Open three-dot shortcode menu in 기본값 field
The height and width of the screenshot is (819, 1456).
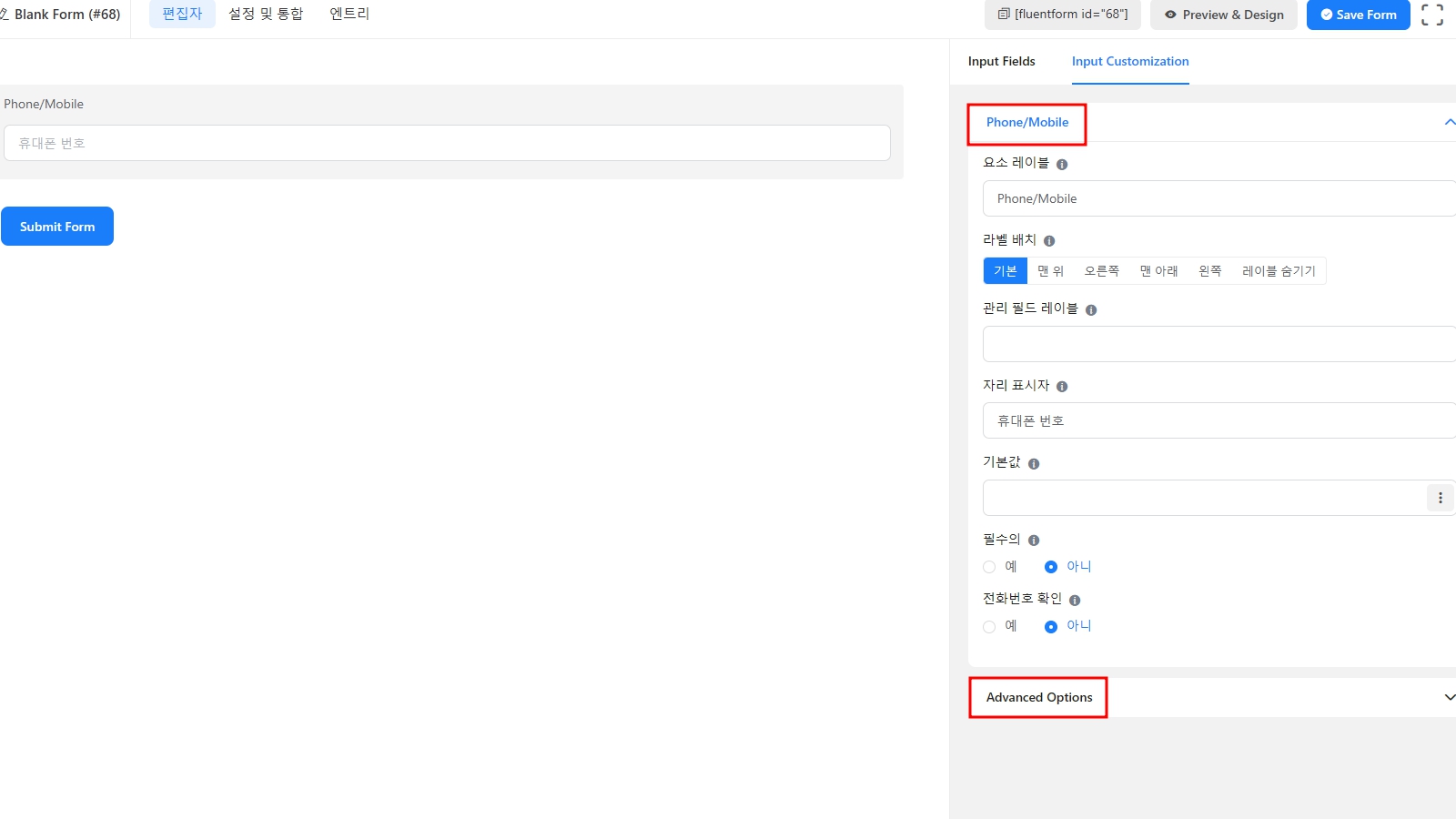[x=1440, y=498]
